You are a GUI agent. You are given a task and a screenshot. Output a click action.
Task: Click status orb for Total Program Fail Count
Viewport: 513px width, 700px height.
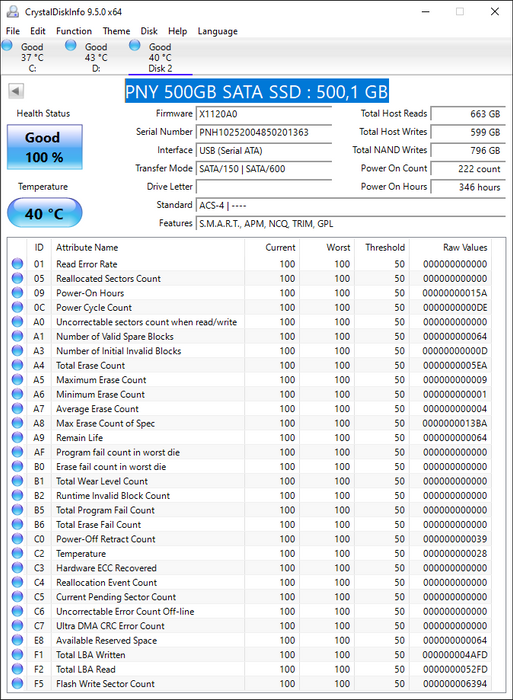pos(17,510)
